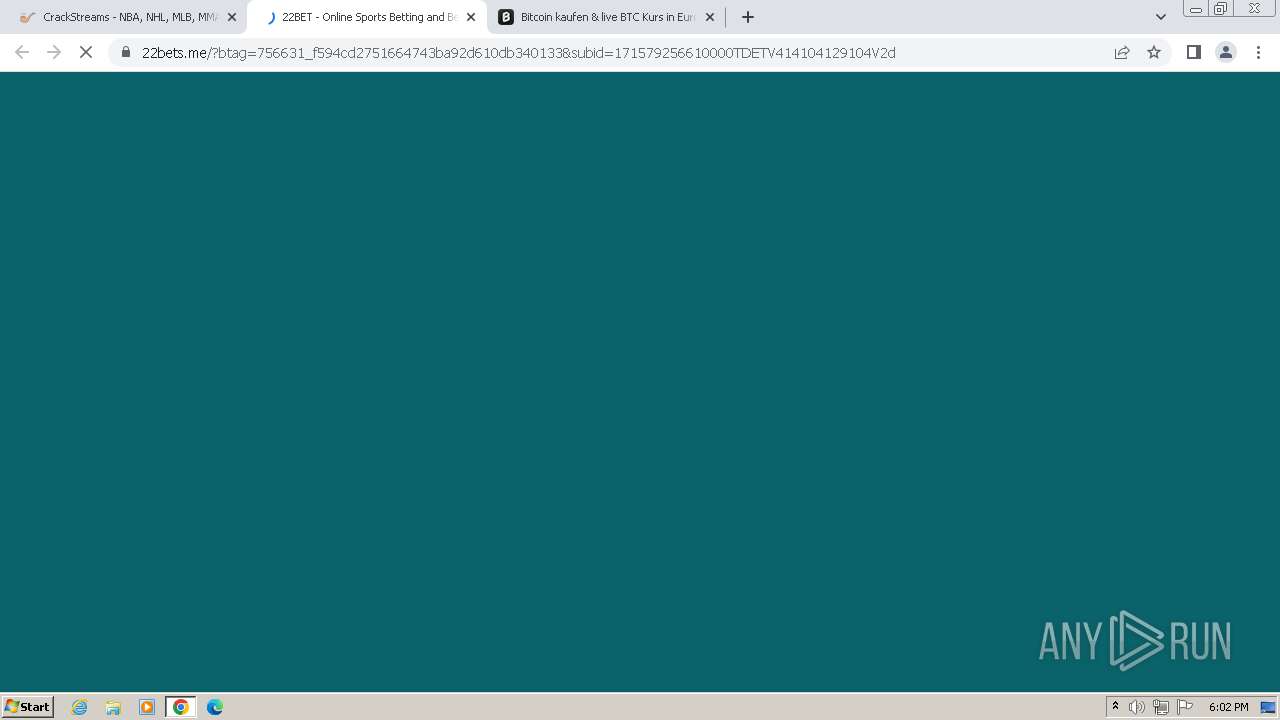Open the Bitcoin kaufen & live BTC tab
1280x720 pixels.
[x=607, y=17]
